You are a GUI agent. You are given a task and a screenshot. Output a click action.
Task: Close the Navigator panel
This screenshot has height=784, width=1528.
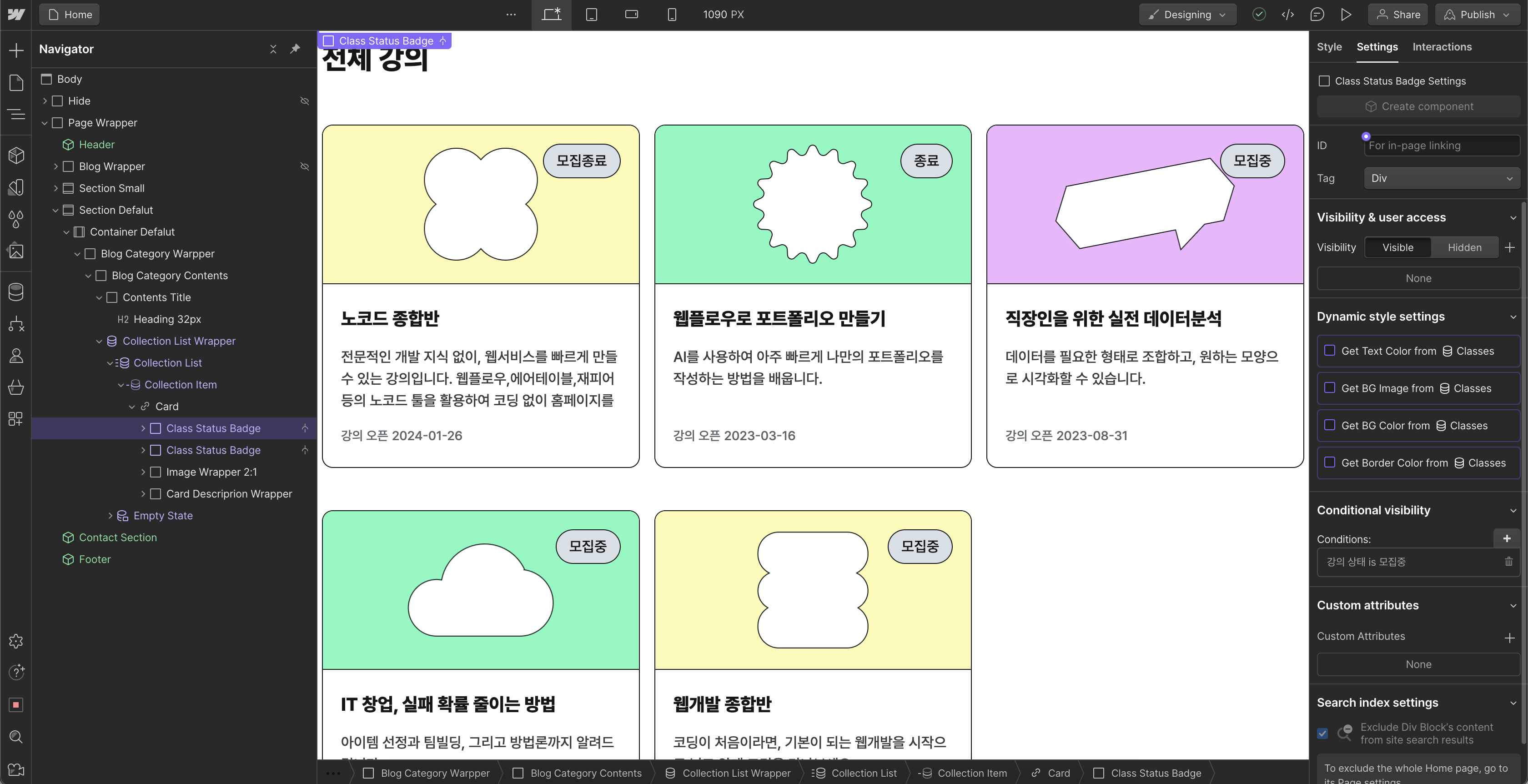point(273,49)
